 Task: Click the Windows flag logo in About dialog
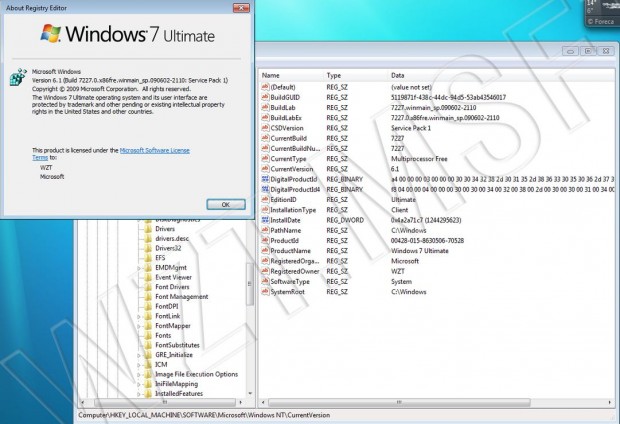pyautogui.click(x=51, y=33)
